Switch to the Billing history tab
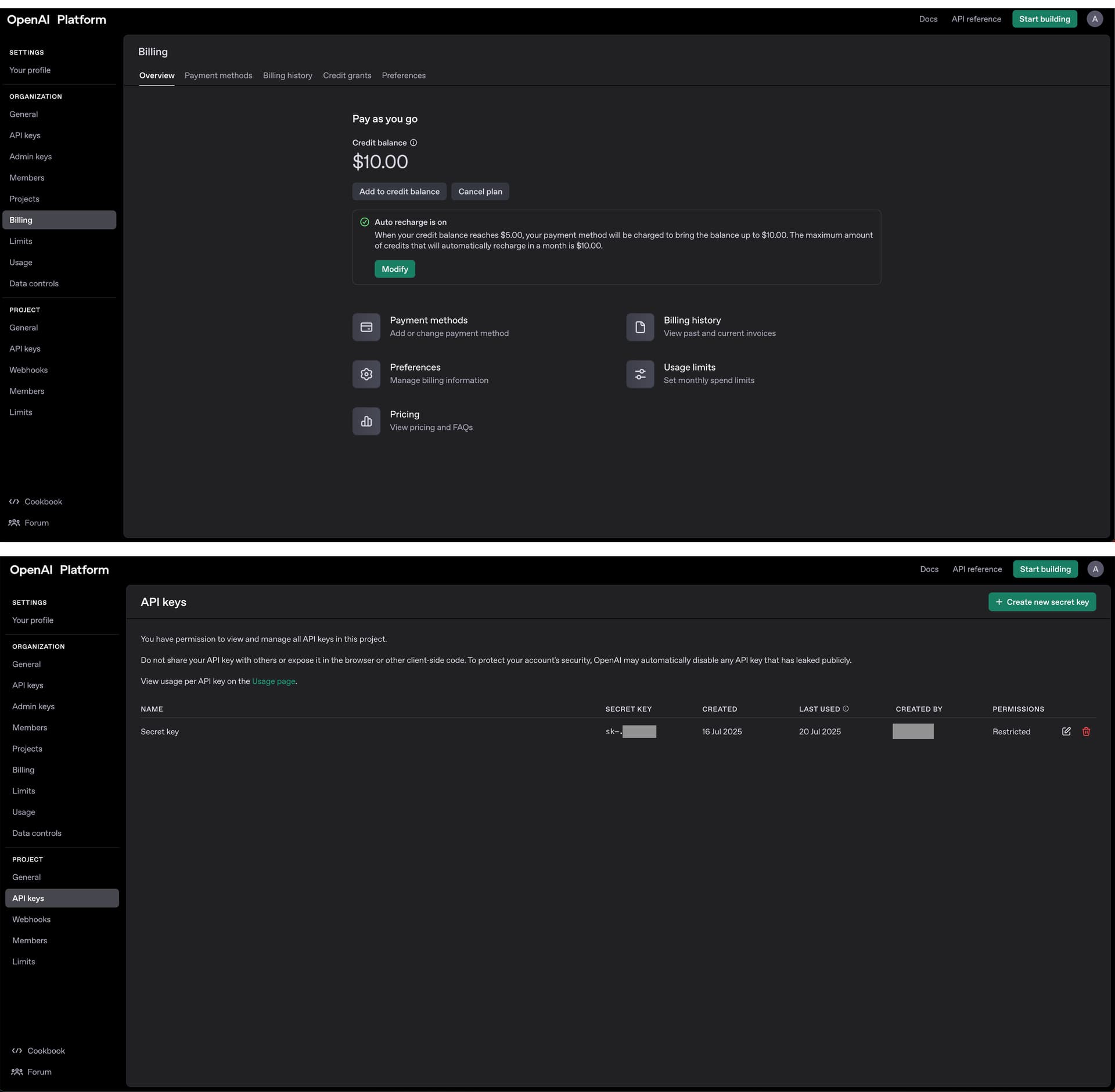Image resolution: width=1115 pixels, height=1092 pixels. coord(287,76)
